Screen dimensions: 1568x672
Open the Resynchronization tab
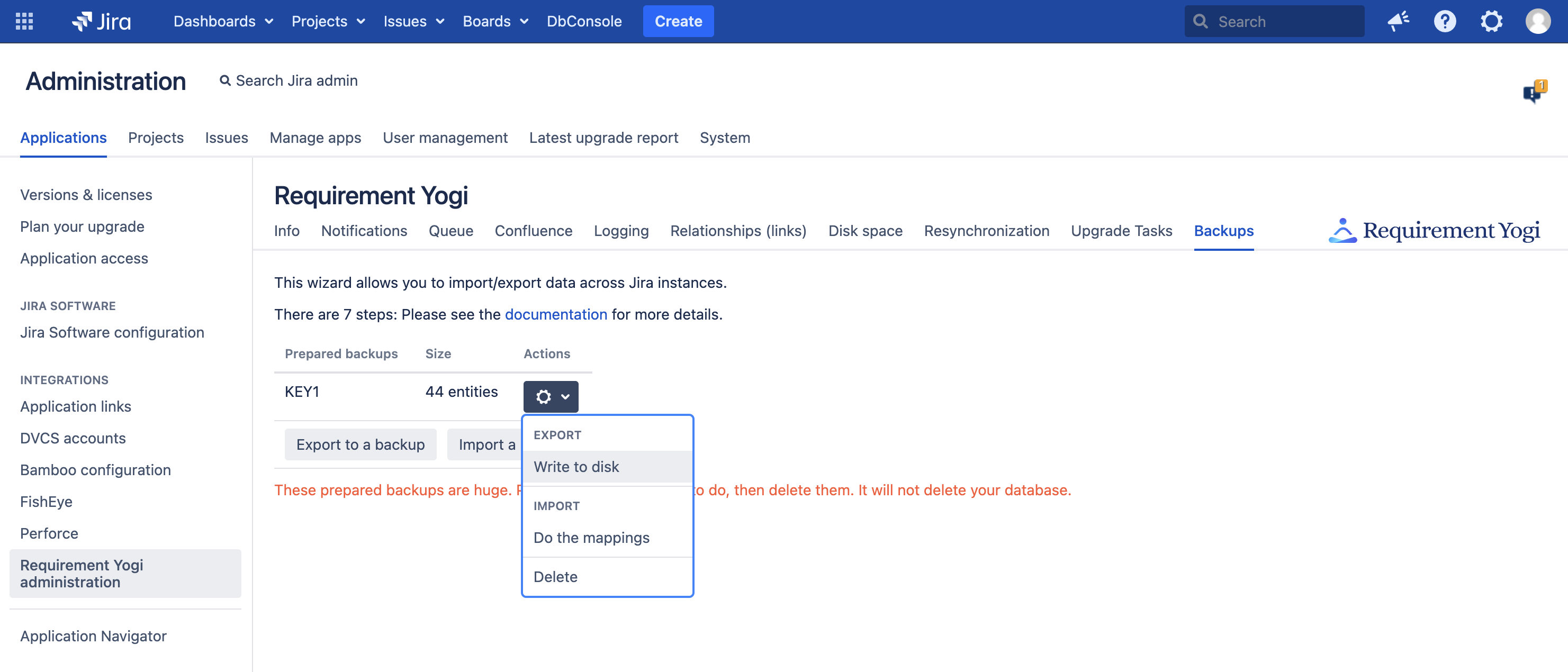pos(986,231)
